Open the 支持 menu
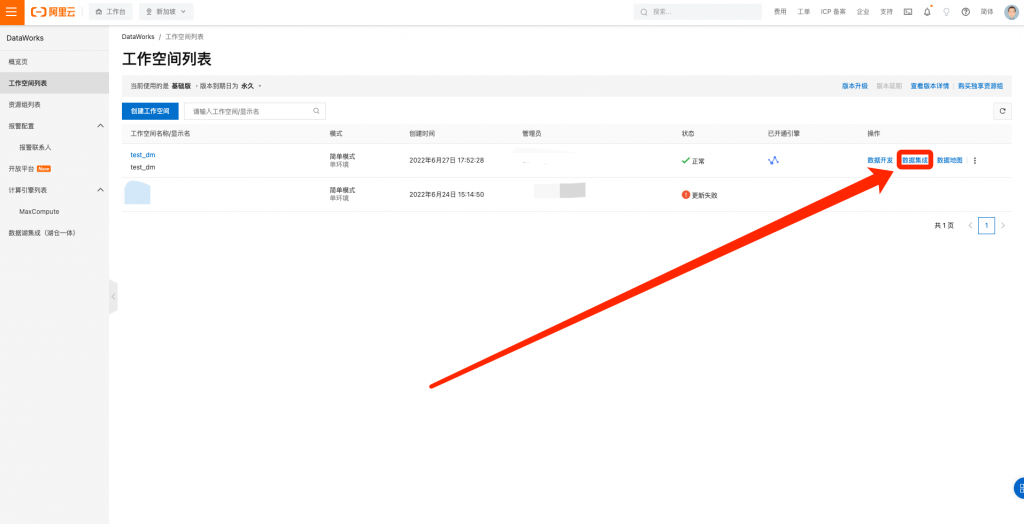Image resolution: width=1024 pixels, height=524 pixels. [x=886, y=12]
